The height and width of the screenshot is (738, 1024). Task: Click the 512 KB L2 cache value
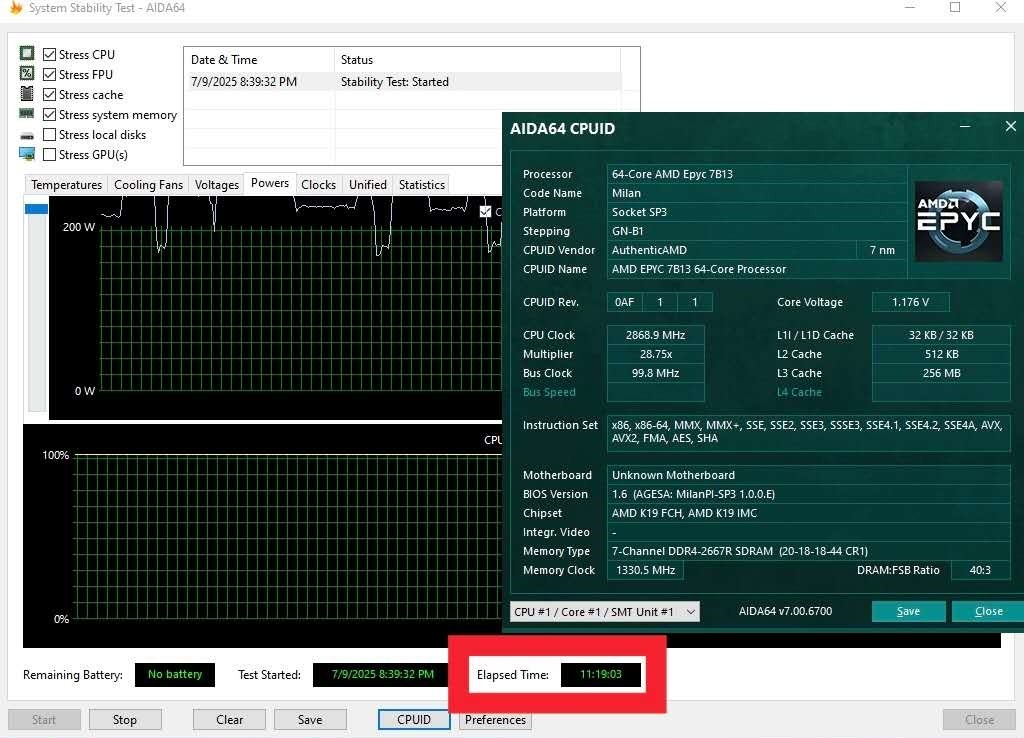[x=941, y=354]
